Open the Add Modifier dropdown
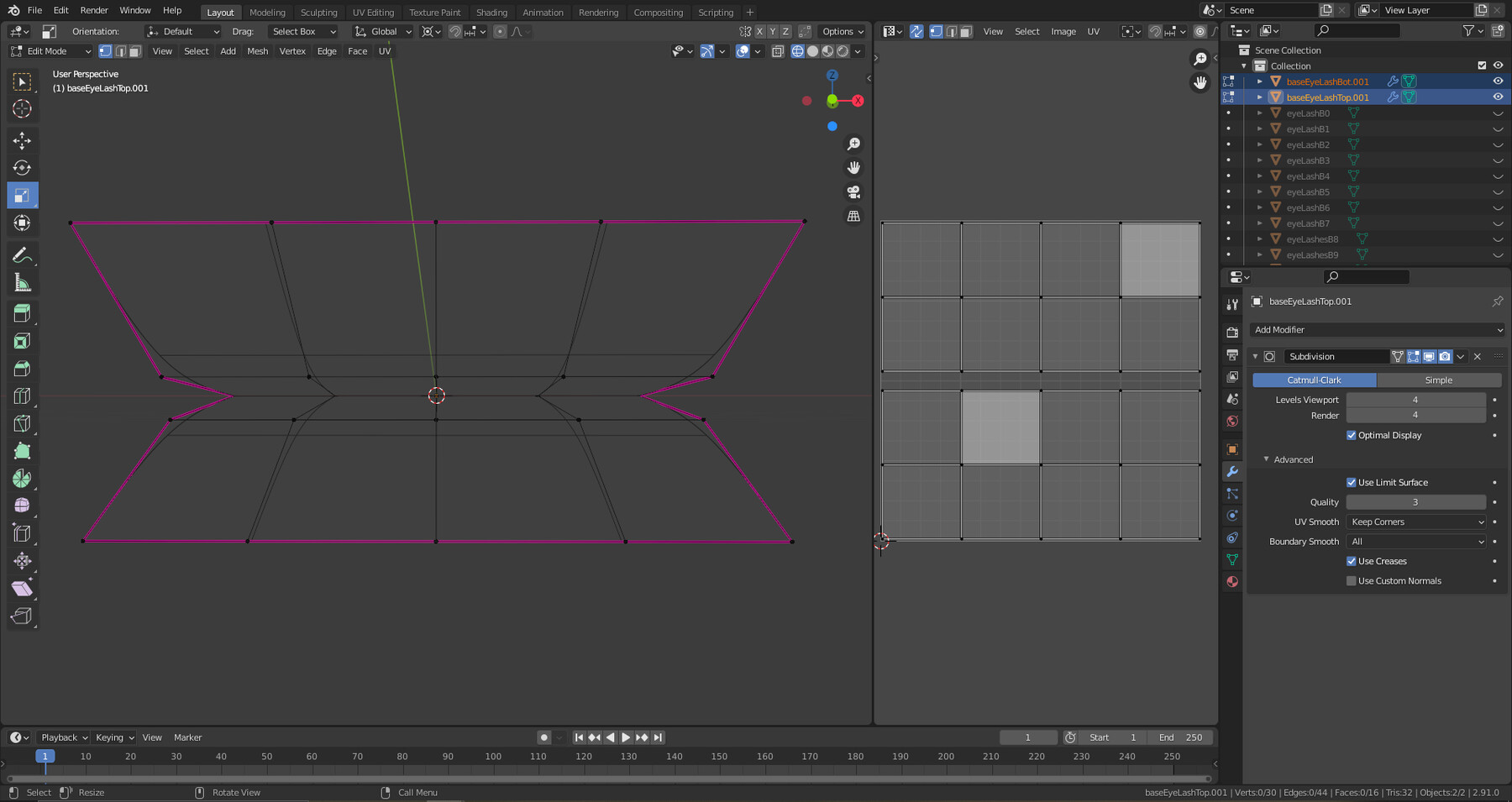This screenshot has height=802, width=1512. pos(1377,330)
